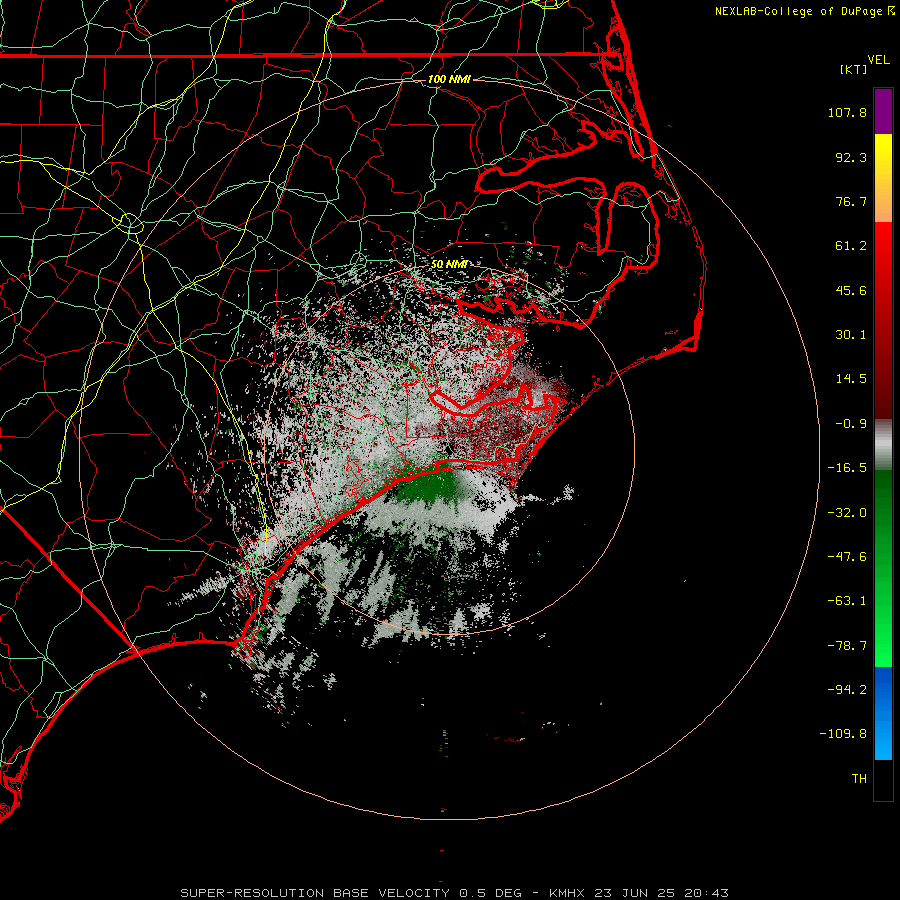900x900 pixels.
Task: Click the [KT] units label
Action: click(854, 69)
